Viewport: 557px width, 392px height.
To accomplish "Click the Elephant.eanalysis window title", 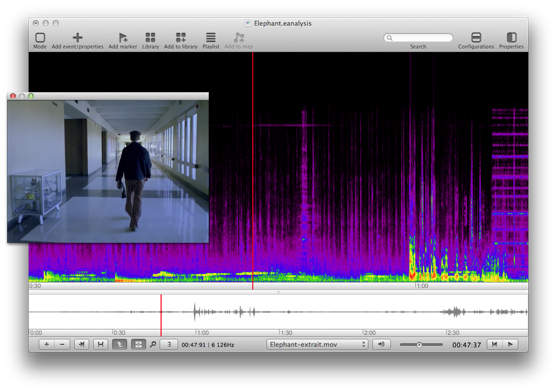I will coord(282,23).
